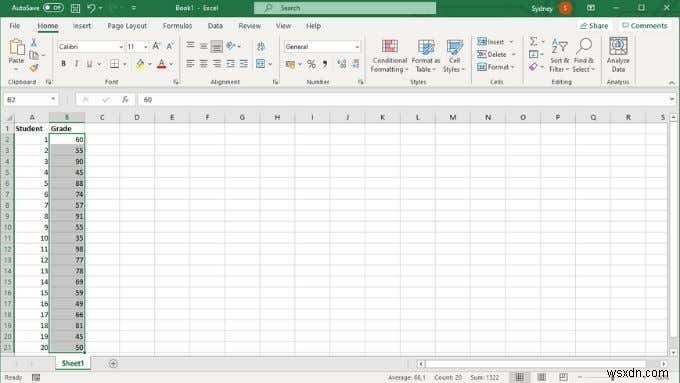Open Sort & Filter menu
The height and width of the screenshot is (383, 680).
pos(559,56)
